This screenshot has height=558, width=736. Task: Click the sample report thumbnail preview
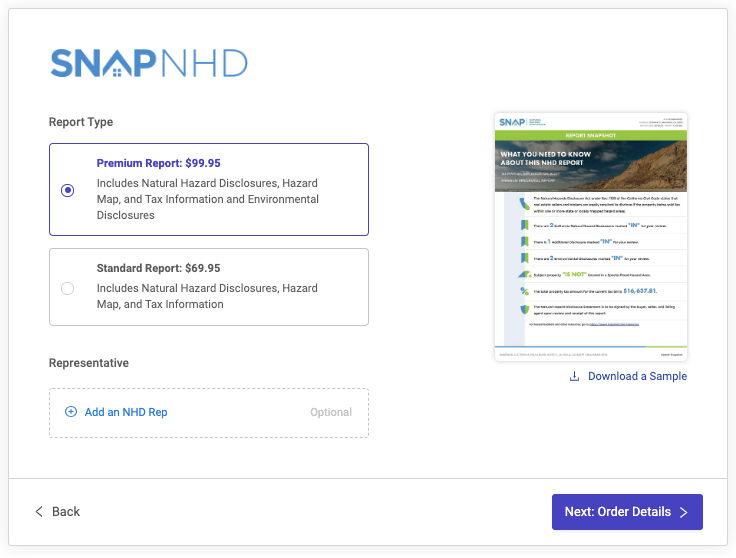[591, 237]
